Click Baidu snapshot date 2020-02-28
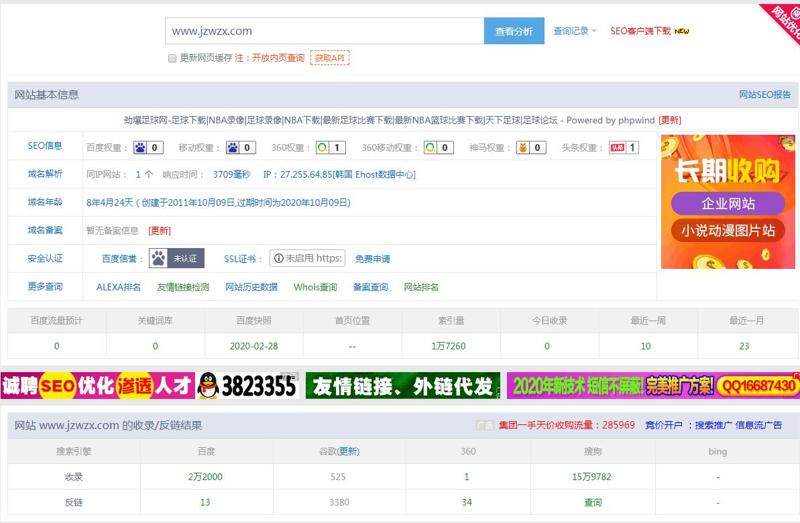 click(x=254, y=346)
